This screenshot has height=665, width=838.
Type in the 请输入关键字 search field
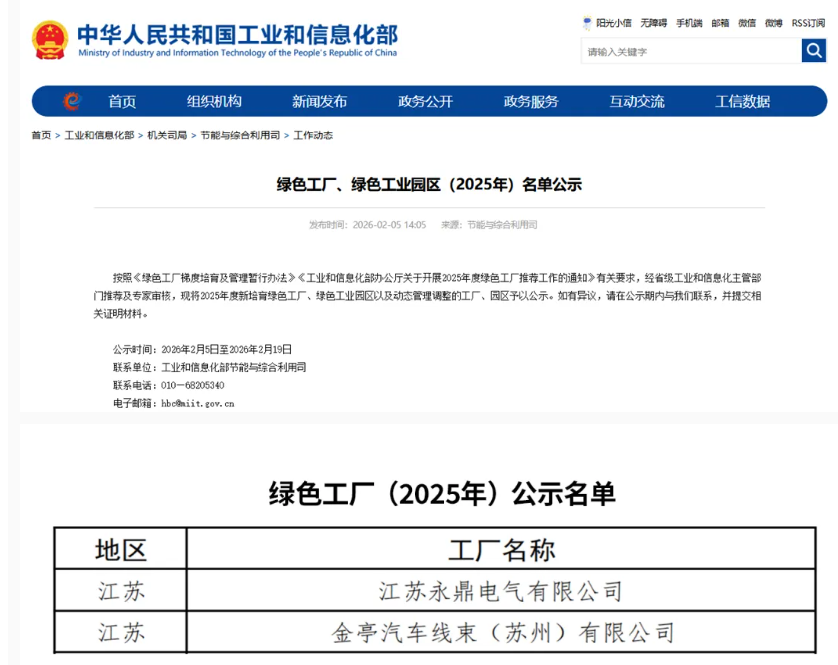[x=690, y=51]
